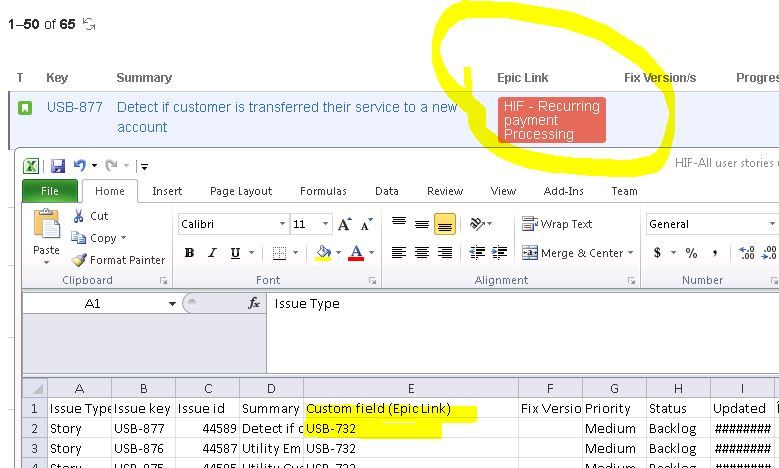Open the Font Color dropdown arrow

coord(371,253)
